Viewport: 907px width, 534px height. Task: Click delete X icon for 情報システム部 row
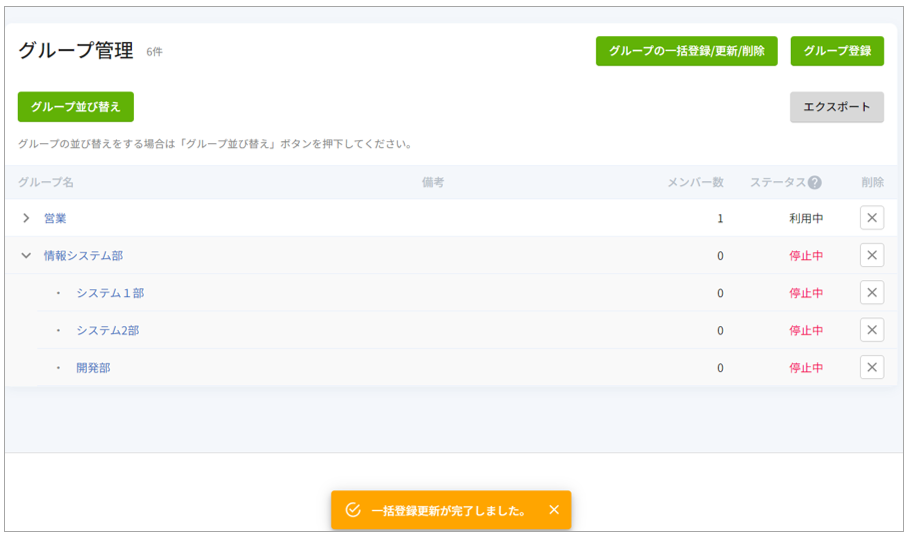872,255
